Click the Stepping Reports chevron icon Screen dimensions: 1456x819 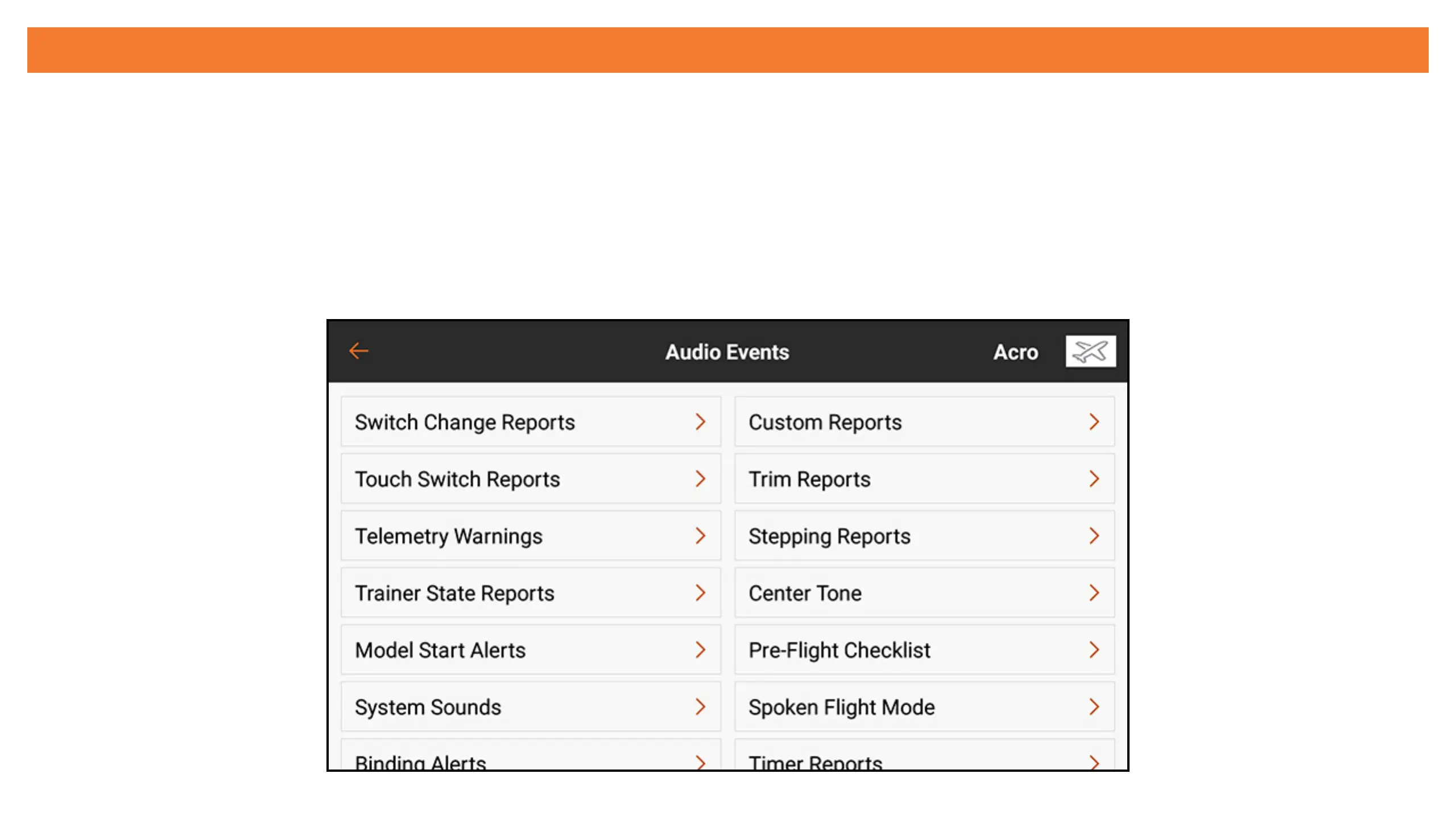1094,536
